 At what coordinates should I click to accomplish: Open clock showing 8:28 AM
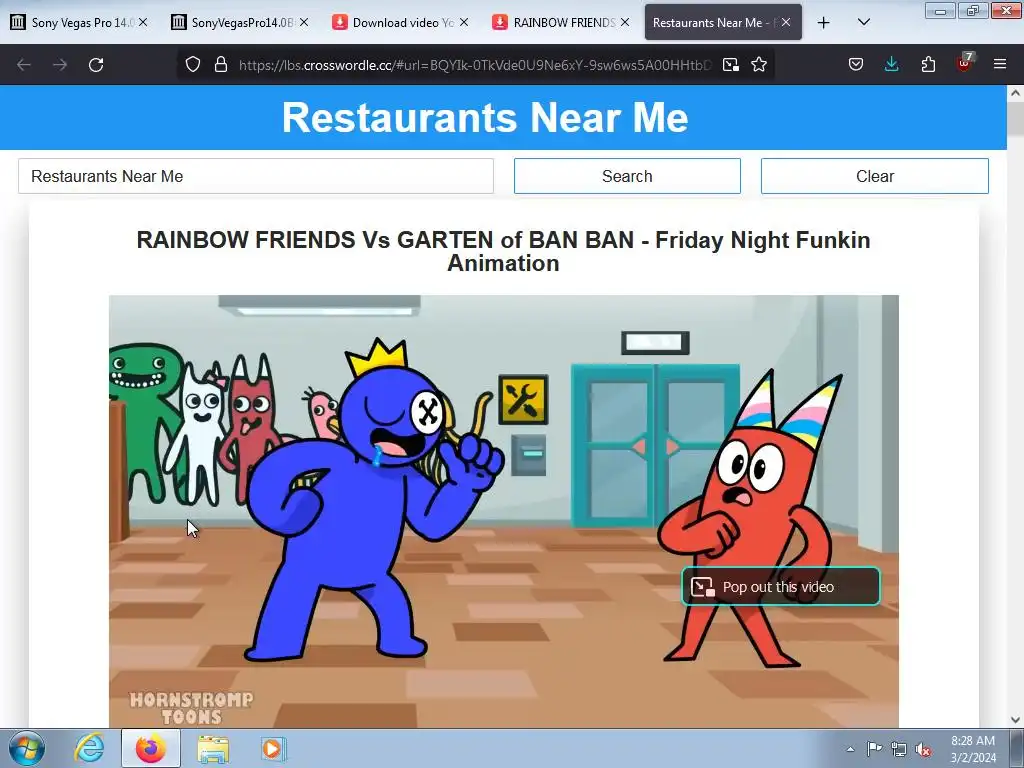click(973, 749)
